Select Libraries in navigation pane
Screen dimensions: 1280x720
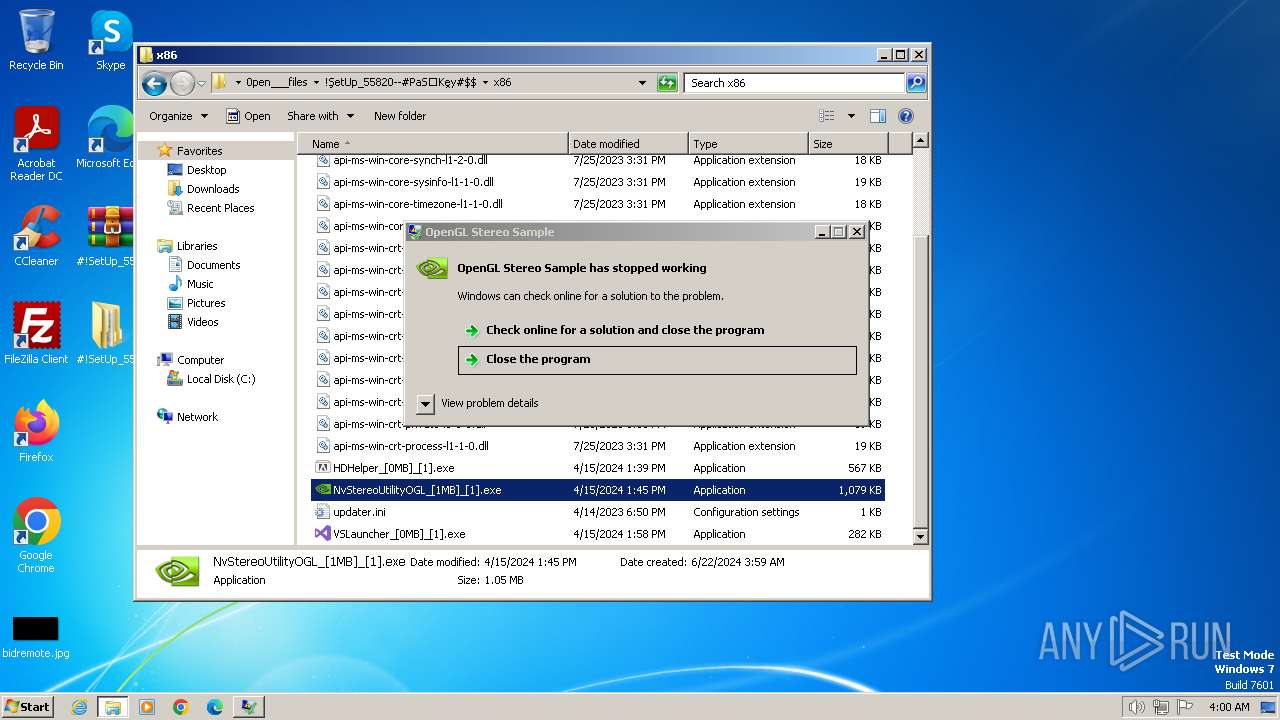[x=187, y=246]
